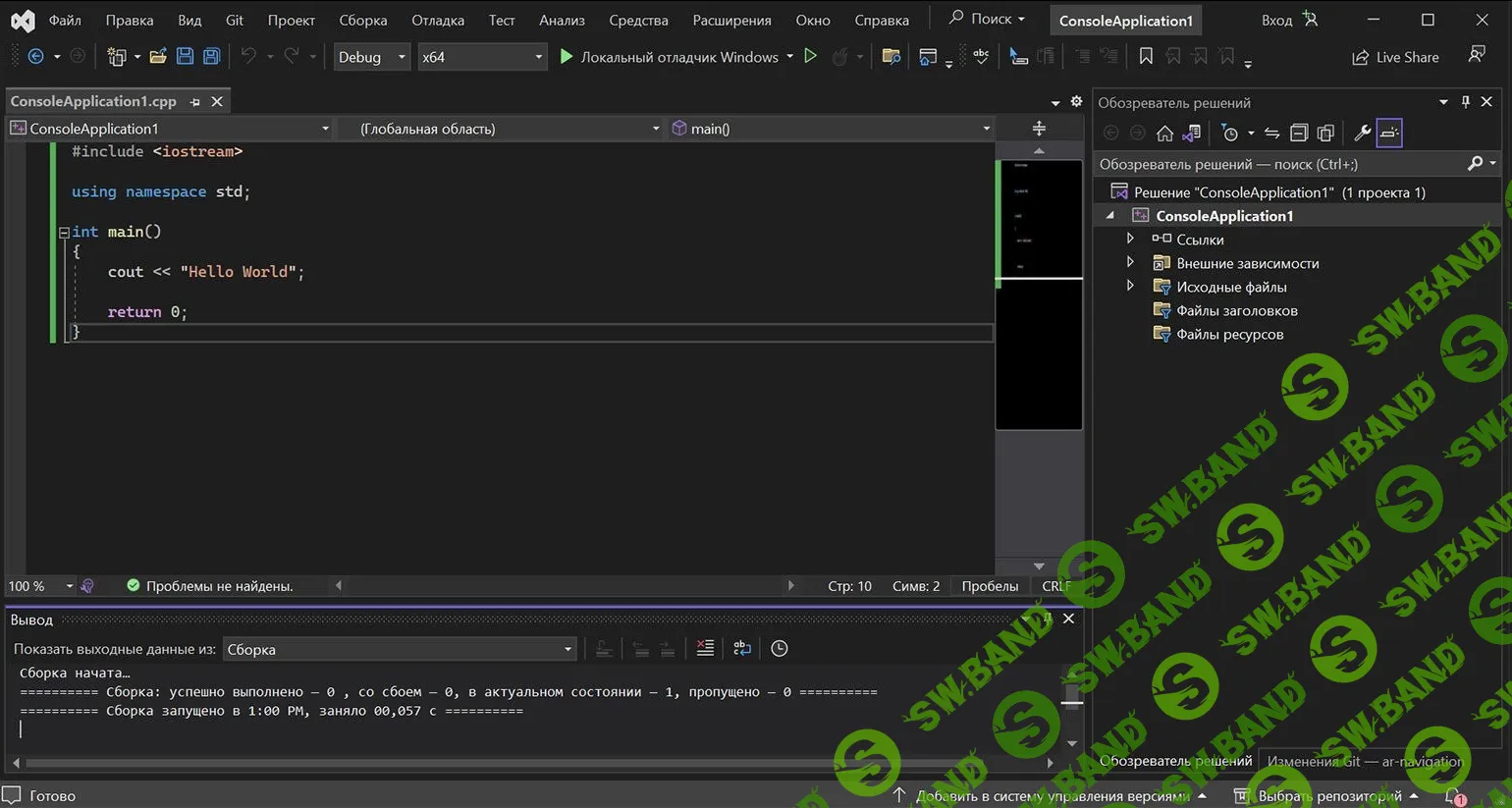The width and height of the screenshot is (1512, 808).
Task: Run Локальный отладчик Windows
Action: (668, 57)
